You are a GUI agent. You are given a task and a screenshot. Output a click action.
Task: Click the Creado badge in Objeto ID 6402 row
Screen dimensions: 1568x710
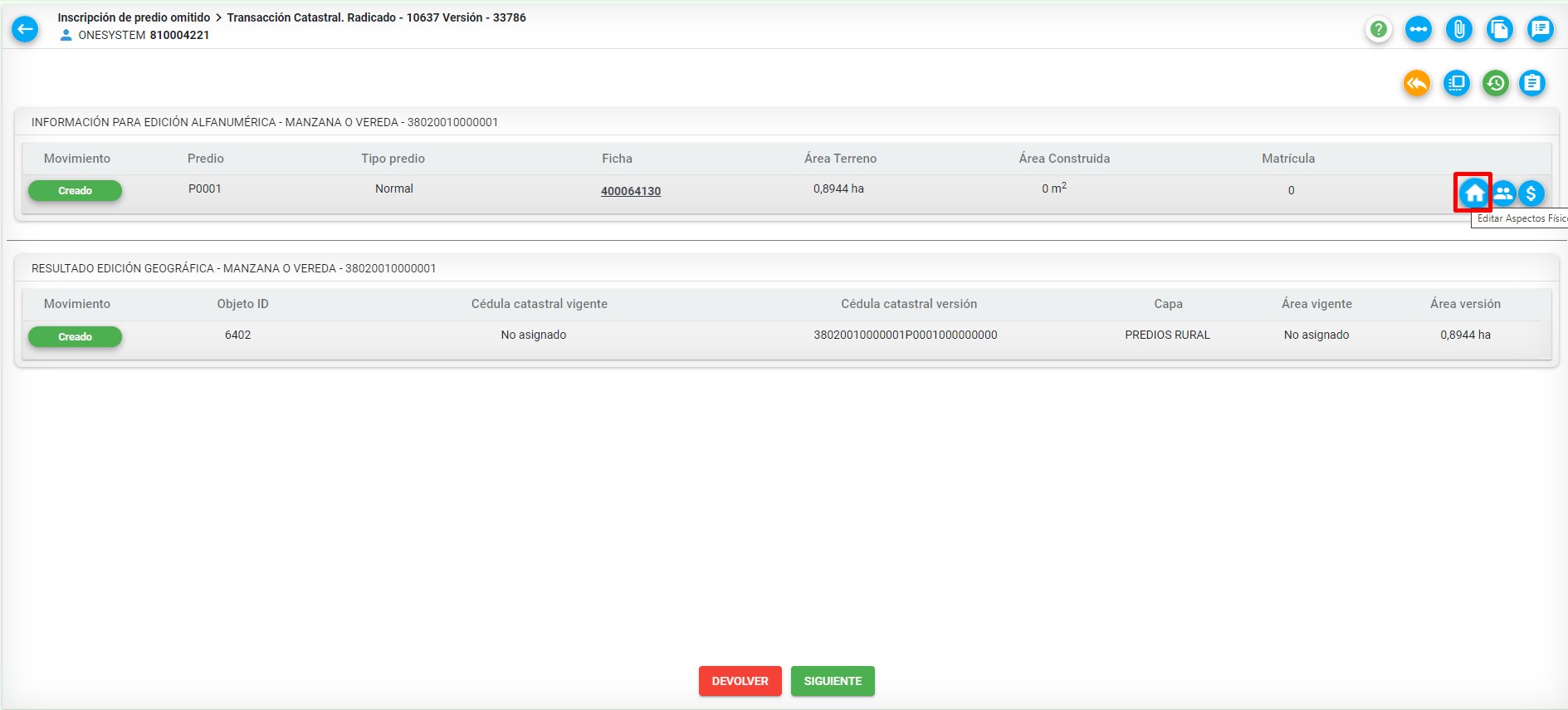75,337
